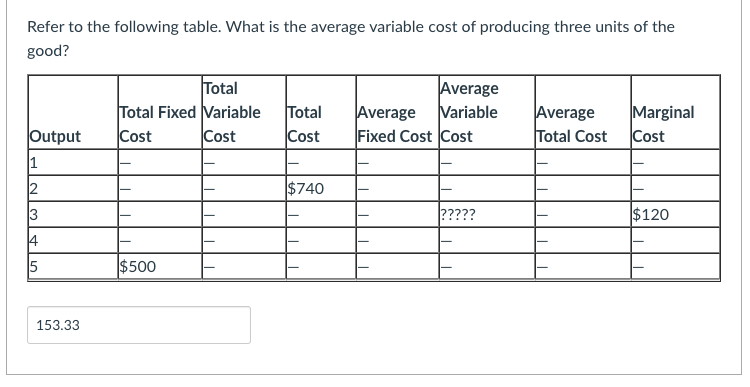
Task: Click the Total Variable Cost column header
Action: click(244, 112)
